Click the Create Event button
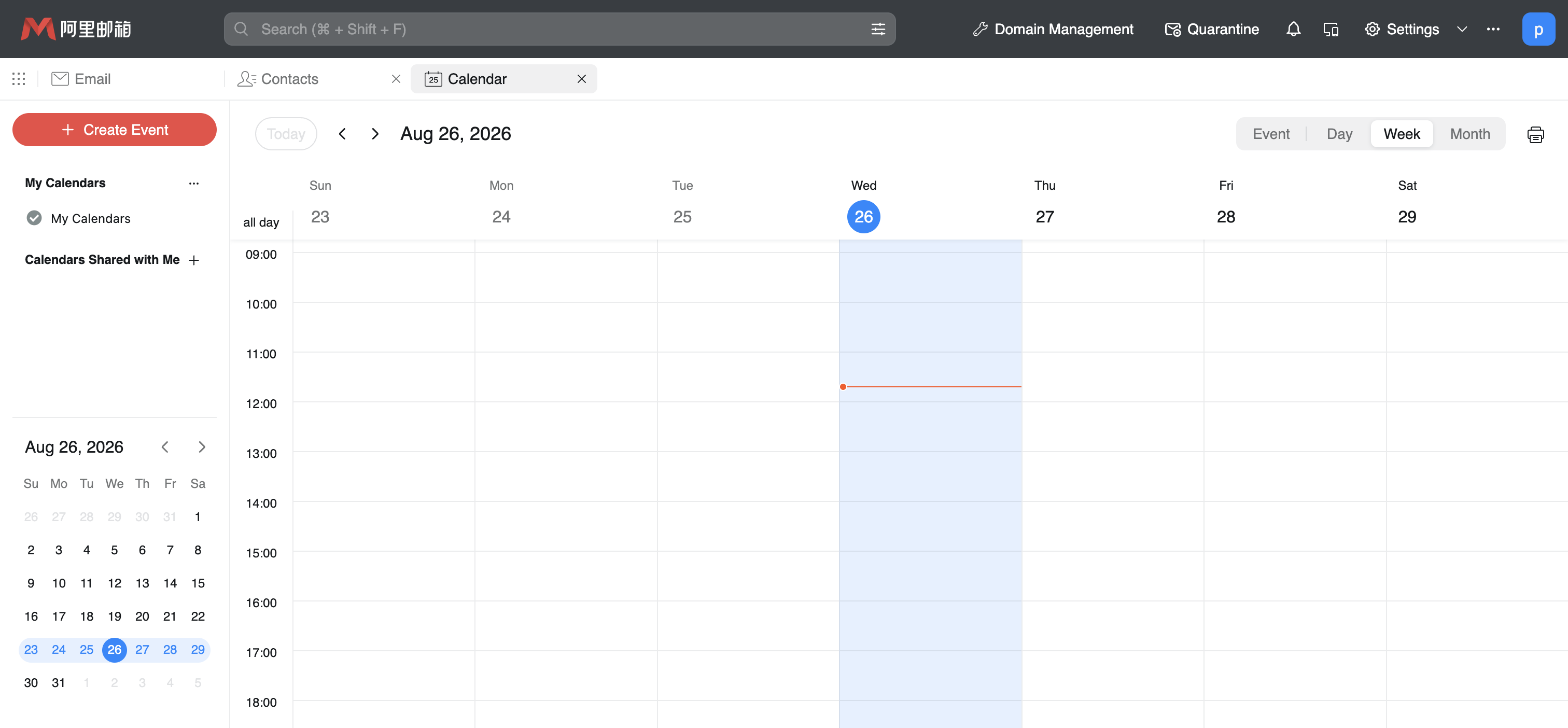 115,130
